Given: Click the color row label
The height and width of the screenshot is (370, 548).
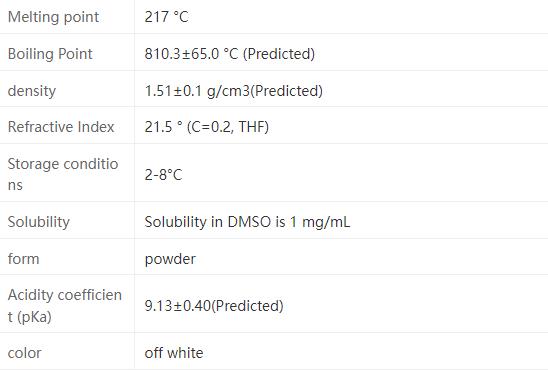Looking at the screenshot, I should pos(24,353).
